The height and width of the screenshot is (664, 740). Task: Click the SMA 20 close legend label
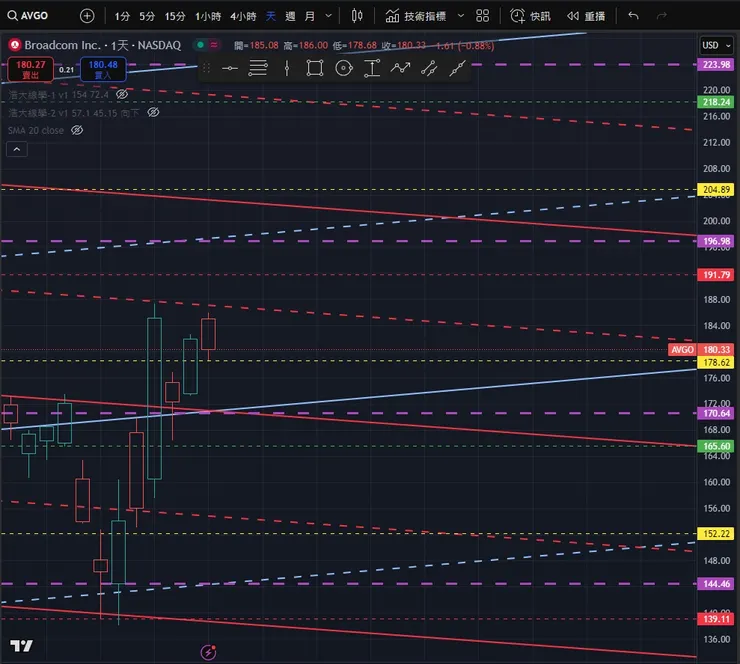coord(35,131)
